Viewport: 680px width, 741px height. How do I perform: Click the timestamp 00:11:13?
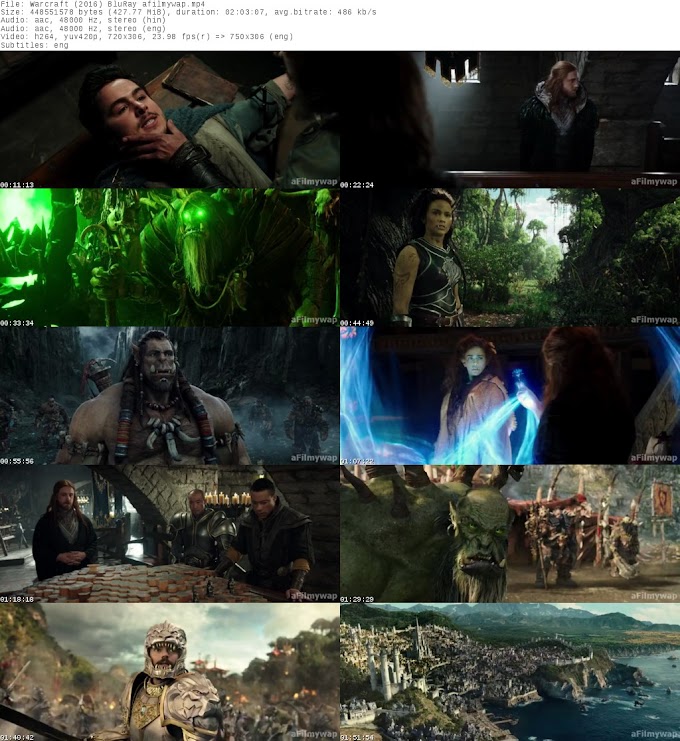[17, 185]
